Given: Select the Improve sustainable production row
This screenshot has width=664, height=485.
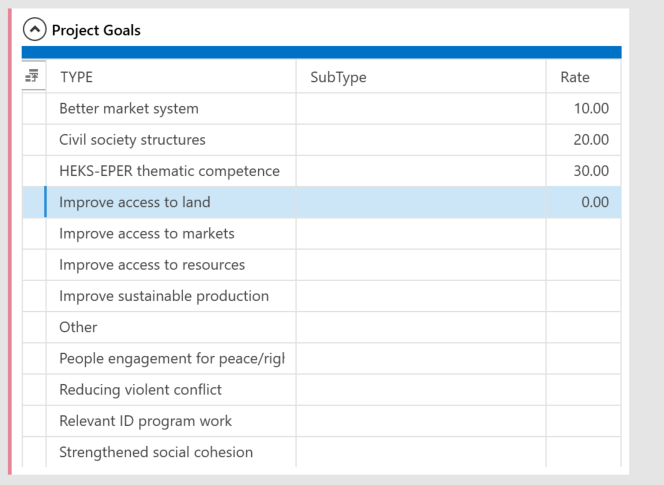Looking at the screenshot, I should click(x=164, y=296).
